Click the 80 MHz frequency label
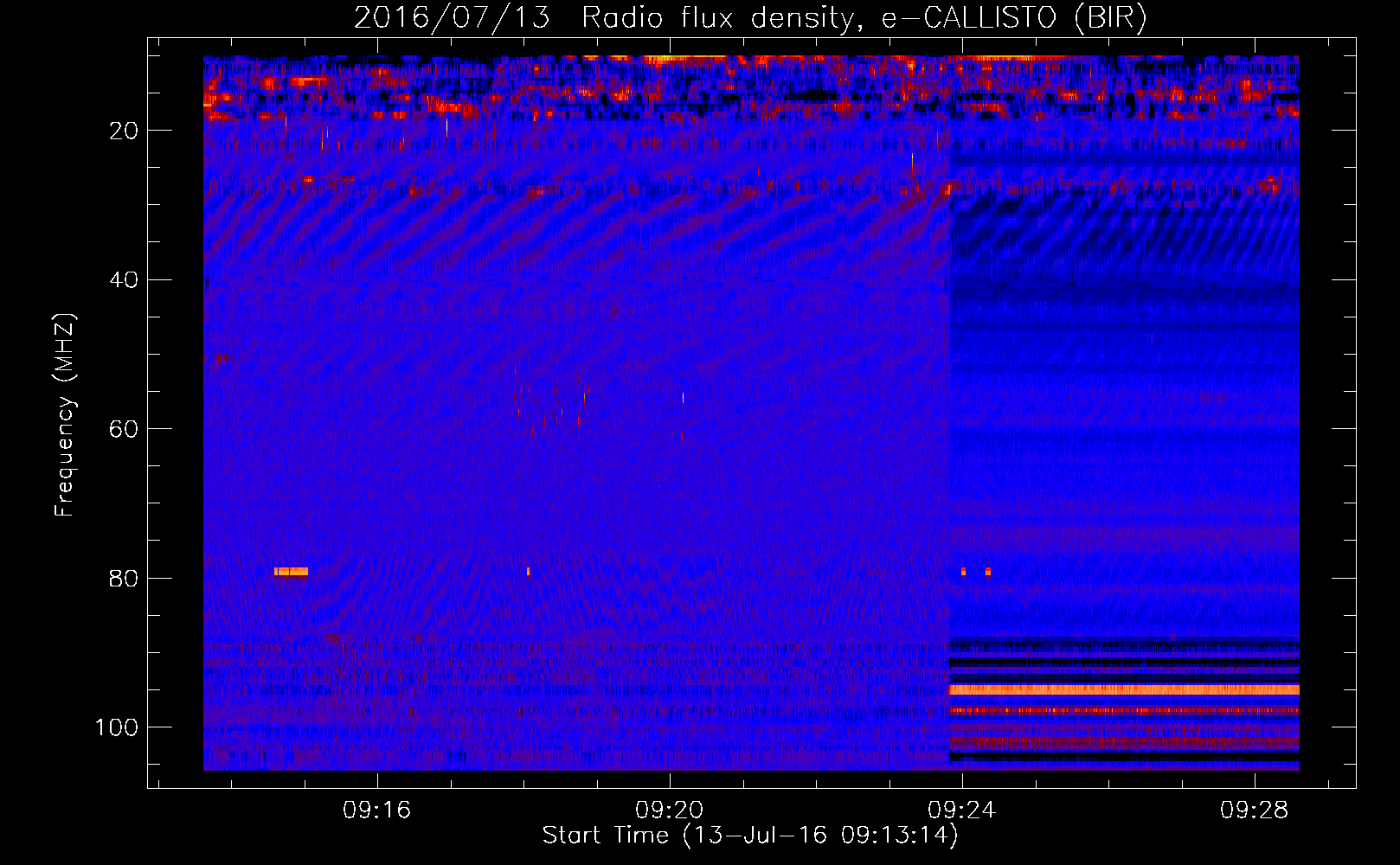 (x=125, y=578)
